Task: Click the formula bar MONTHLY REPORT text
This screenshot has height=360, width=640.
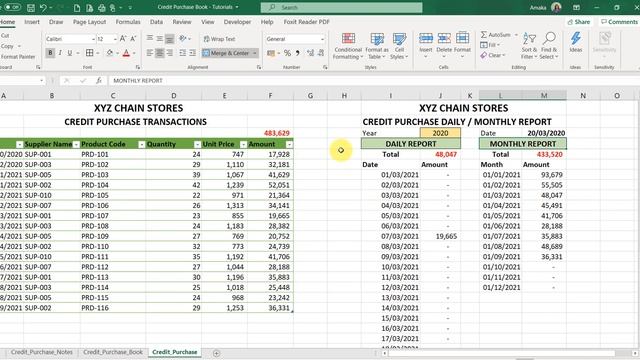Action: tap(138, 81)
